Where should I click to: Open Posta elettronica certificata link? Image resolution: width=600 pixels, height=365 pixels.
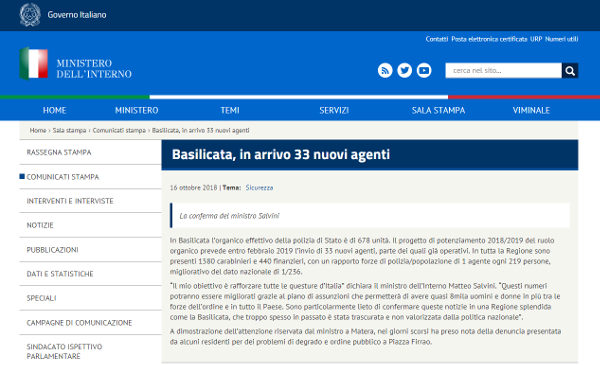coord(489,39)
